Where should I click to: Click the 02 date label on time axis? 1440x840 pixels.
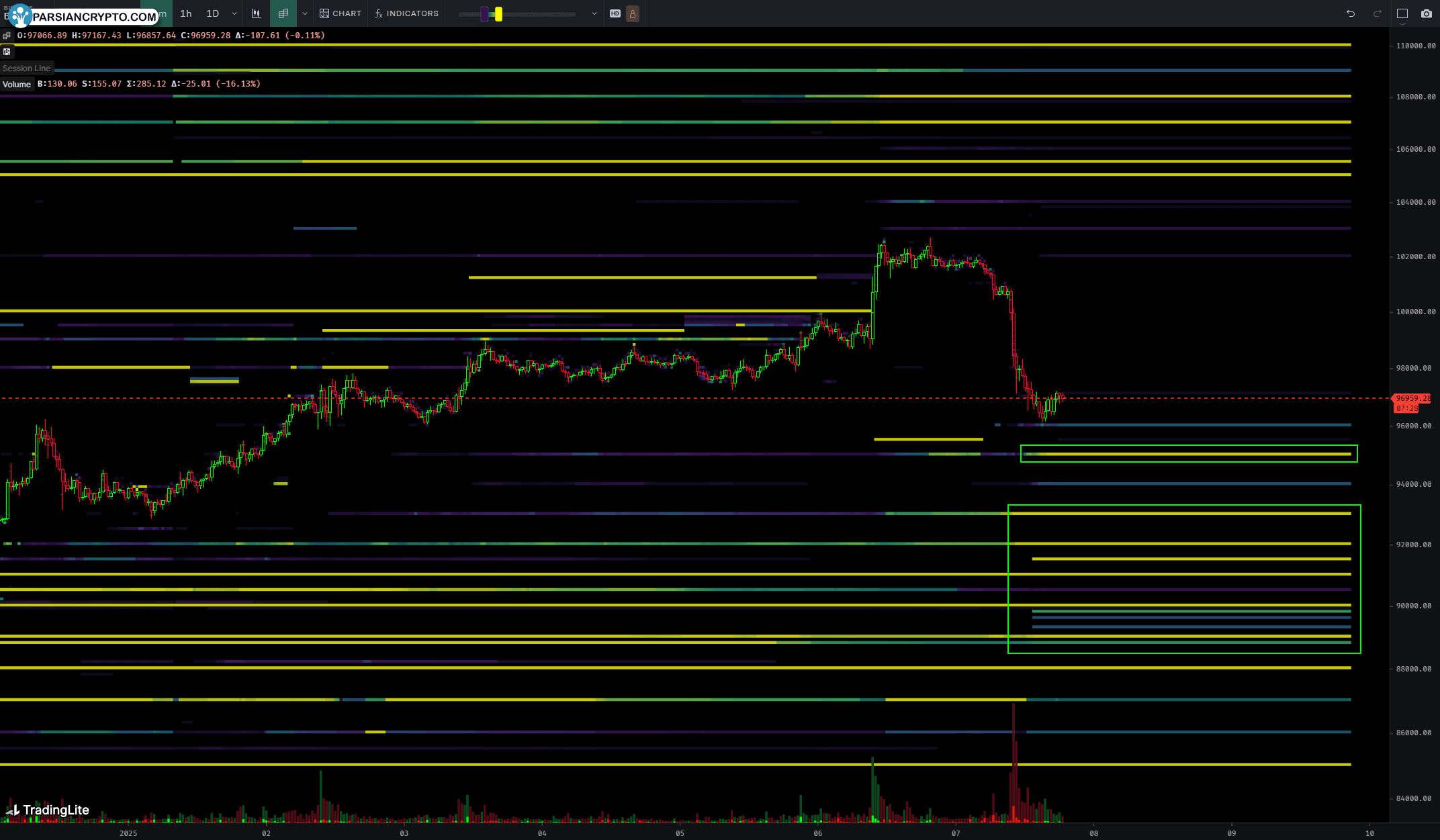point(266,833)
